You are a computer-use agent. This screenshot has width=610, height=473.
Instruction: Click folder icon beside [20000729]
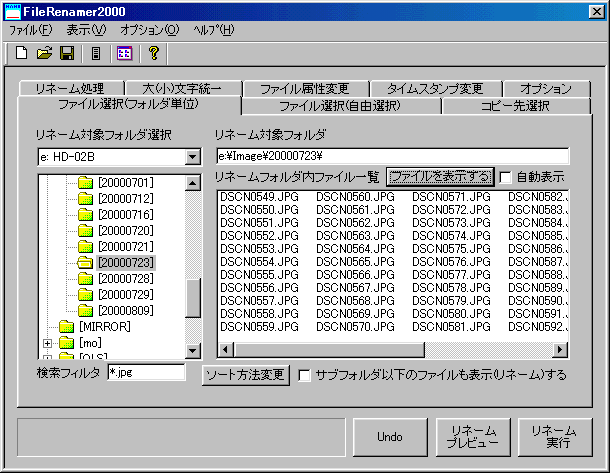pyautogui.click(x=85, y=294)
